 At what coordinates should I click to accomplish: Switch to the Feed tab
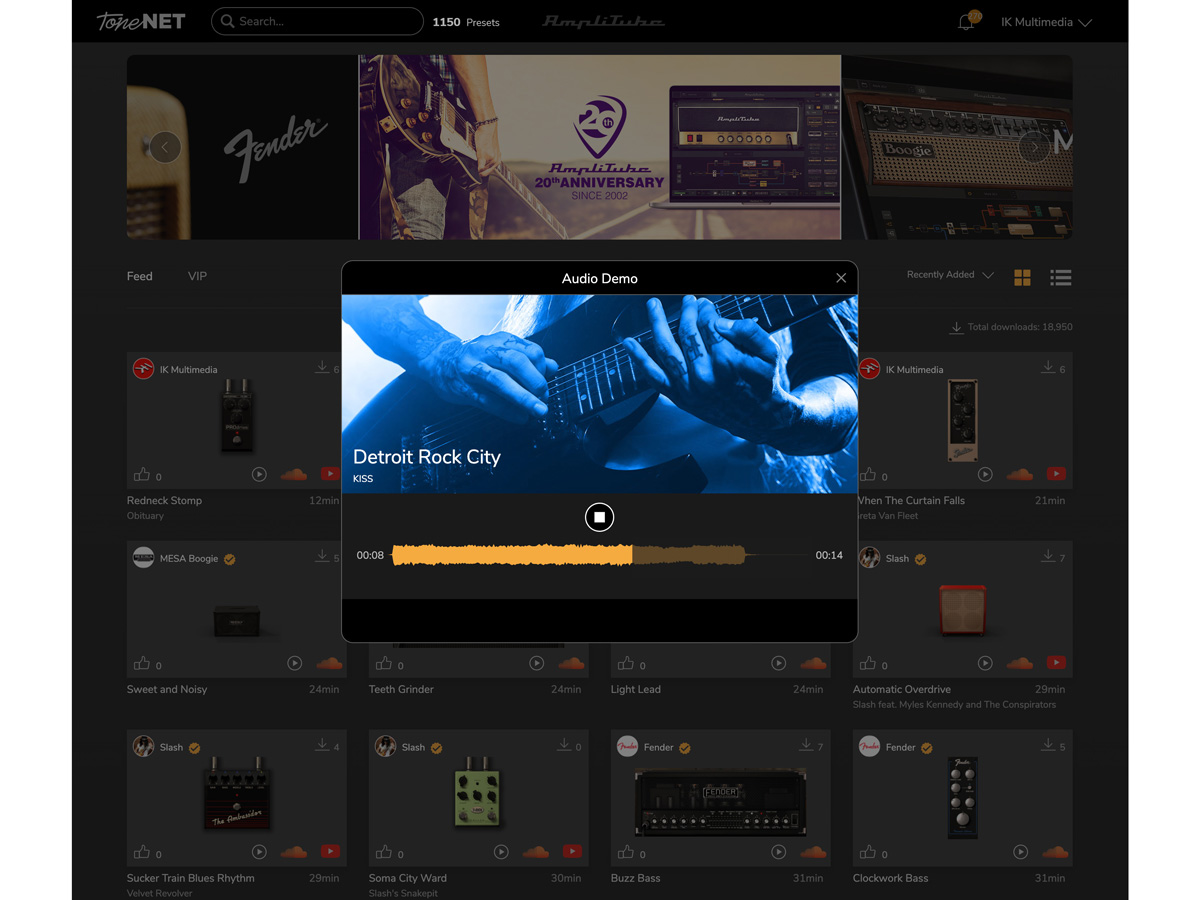[x=140, y=276]
